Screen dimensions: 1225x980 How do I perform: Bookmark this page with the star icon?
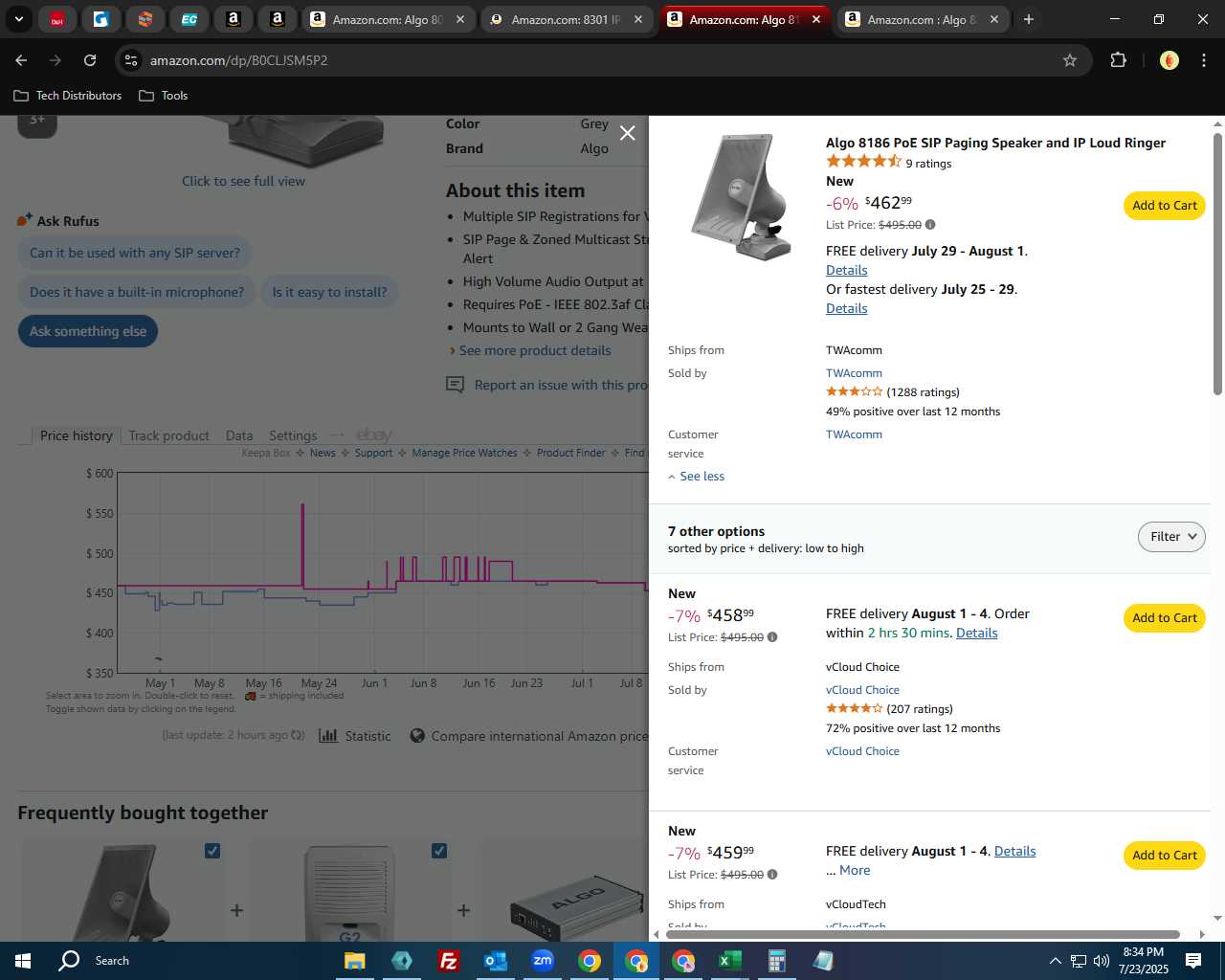click(1070, 60)
